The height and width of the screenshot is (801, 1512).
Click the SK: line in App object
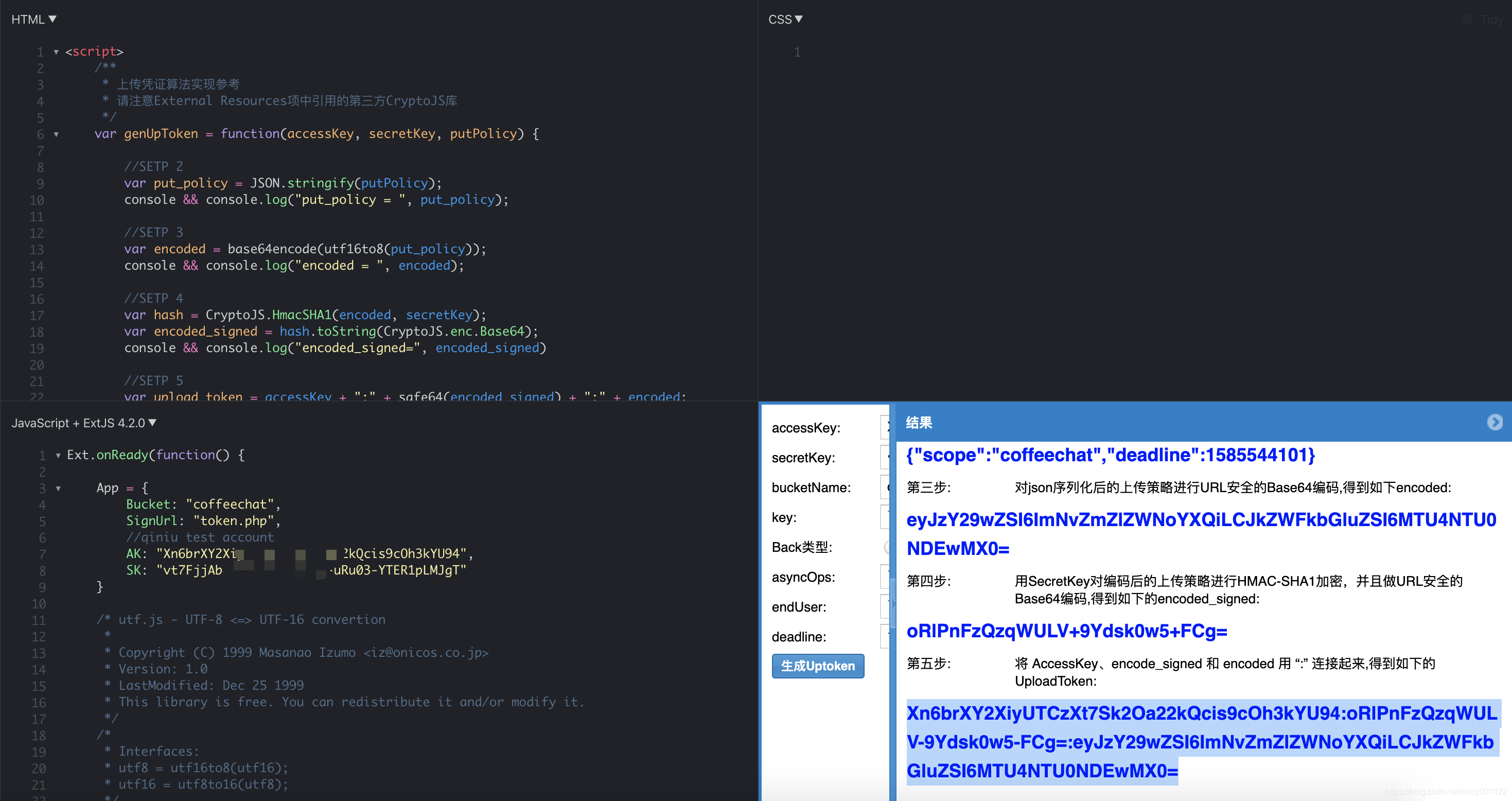pos(296,570)
